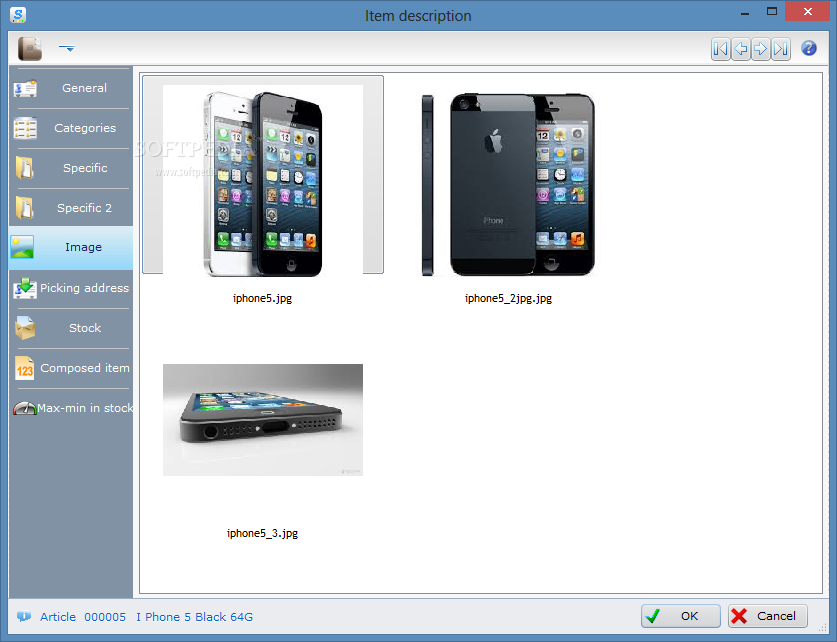Switch to the Stock tab
Viewport: 837px width, 642px height.
tap(71, 328)
